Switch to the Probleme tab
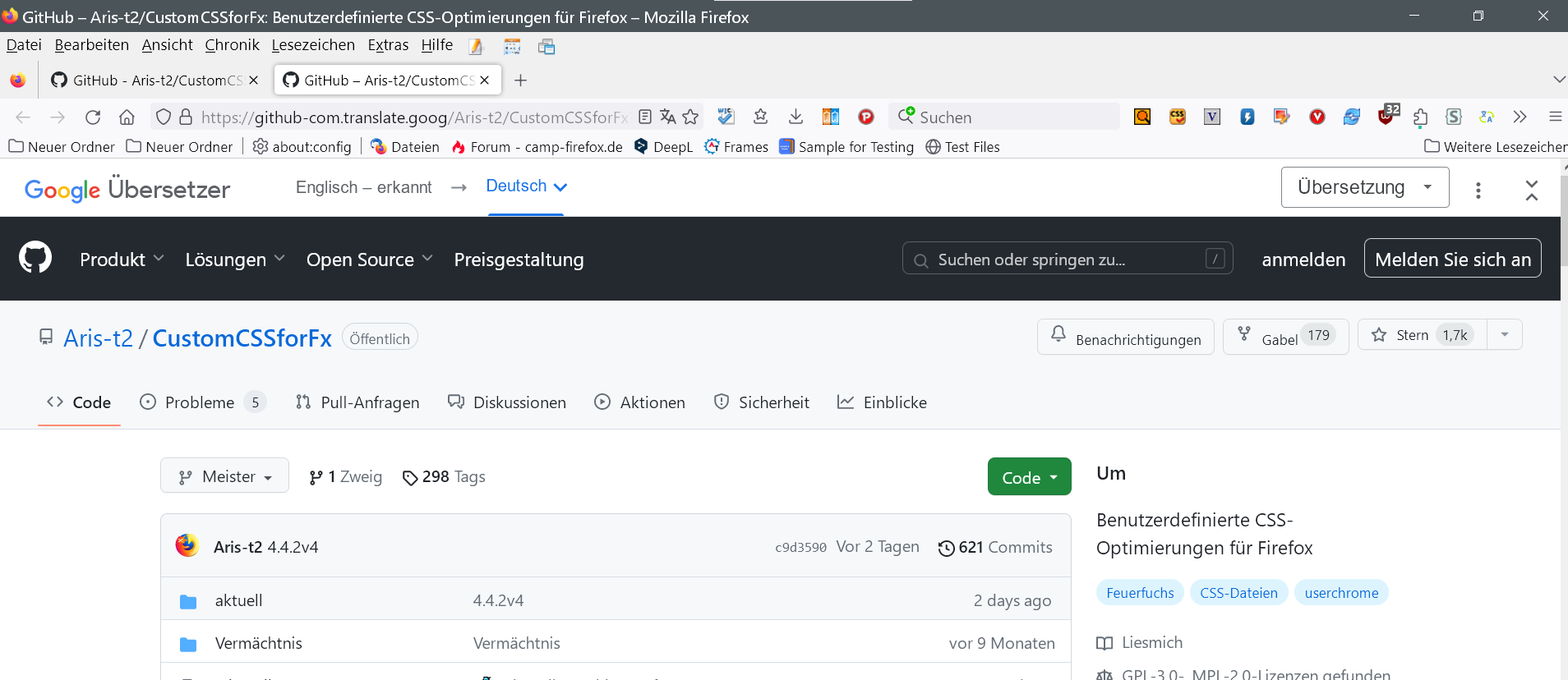Viewport: 1568px width, 680px height. (200, 402)
